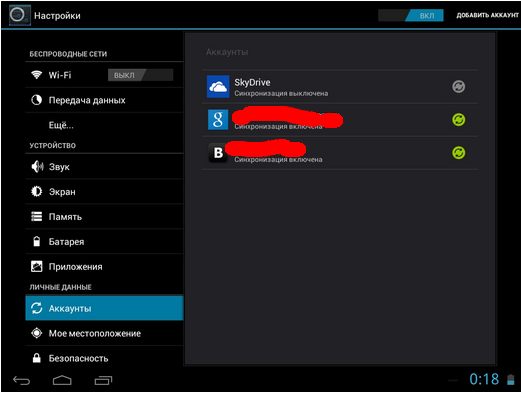This screenshot has height=393, width=521.
Task: Tap the Настройки title text
Action: [57, 16]
